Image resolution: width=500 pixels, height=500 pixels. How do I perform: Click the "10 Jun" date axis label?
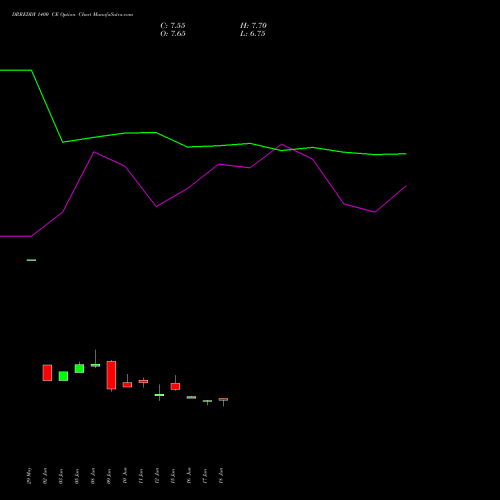[125, 476]
